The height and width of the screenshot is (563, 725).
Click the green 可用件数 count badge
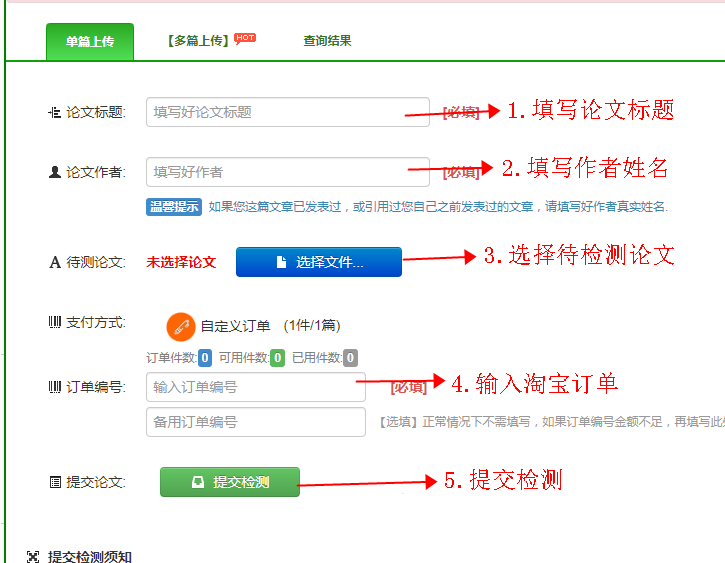point(277,358)
